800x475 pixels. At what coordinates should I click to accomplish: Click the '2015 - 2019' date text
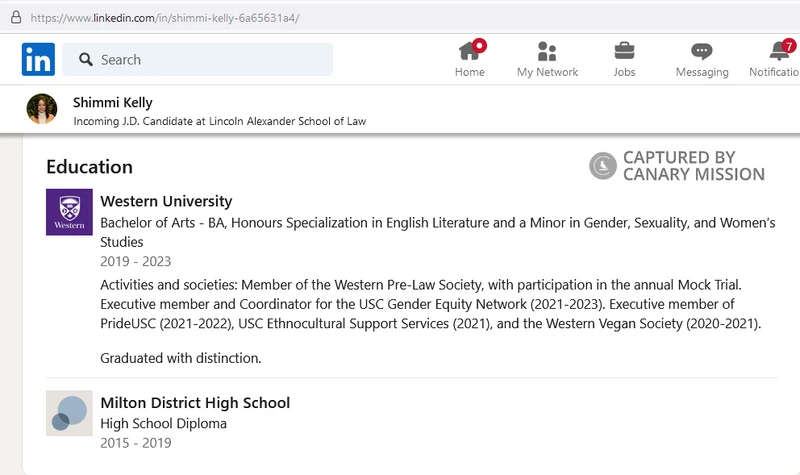[136, 443]
